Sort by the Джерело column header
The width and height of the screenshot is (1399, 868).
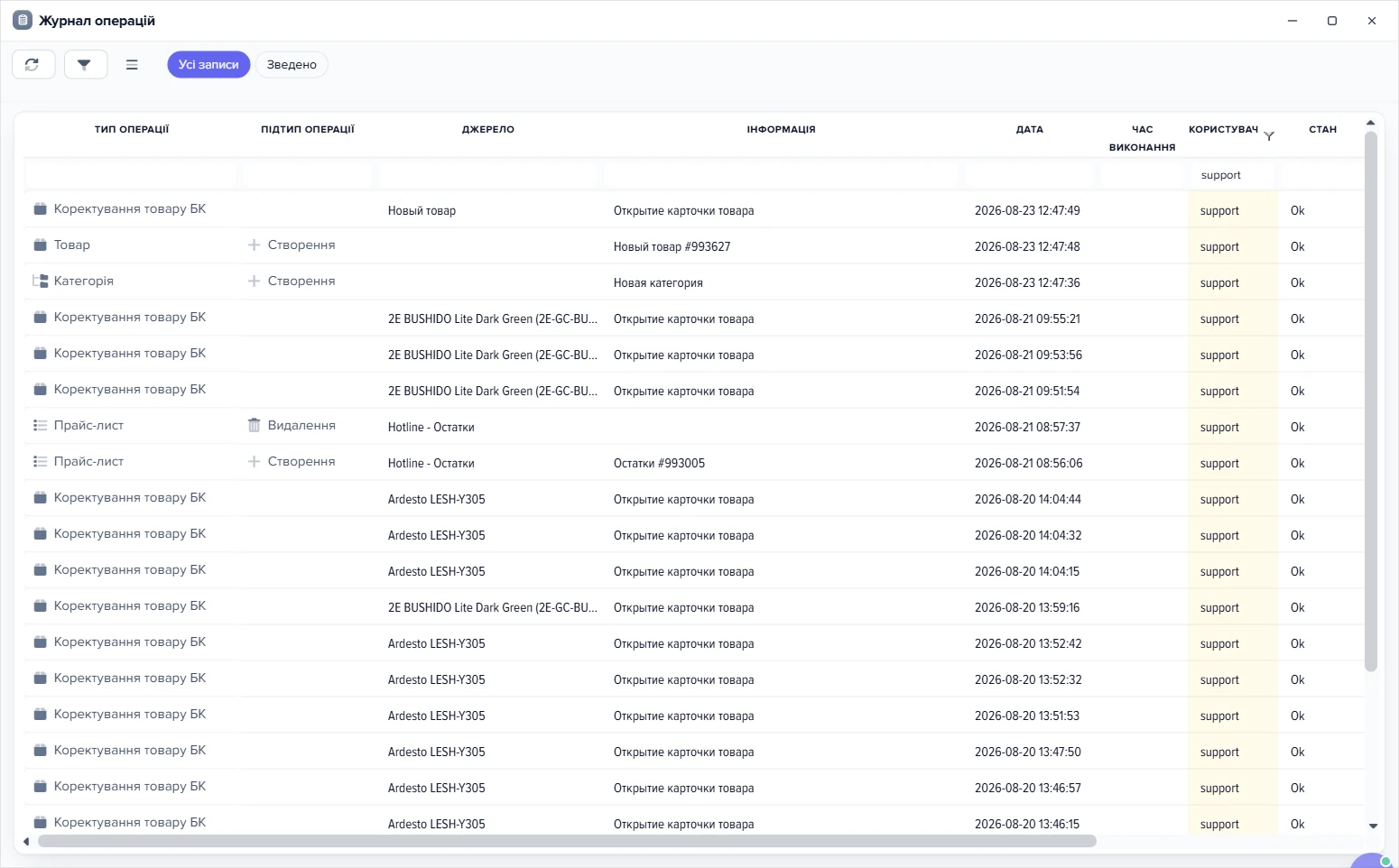488,129
